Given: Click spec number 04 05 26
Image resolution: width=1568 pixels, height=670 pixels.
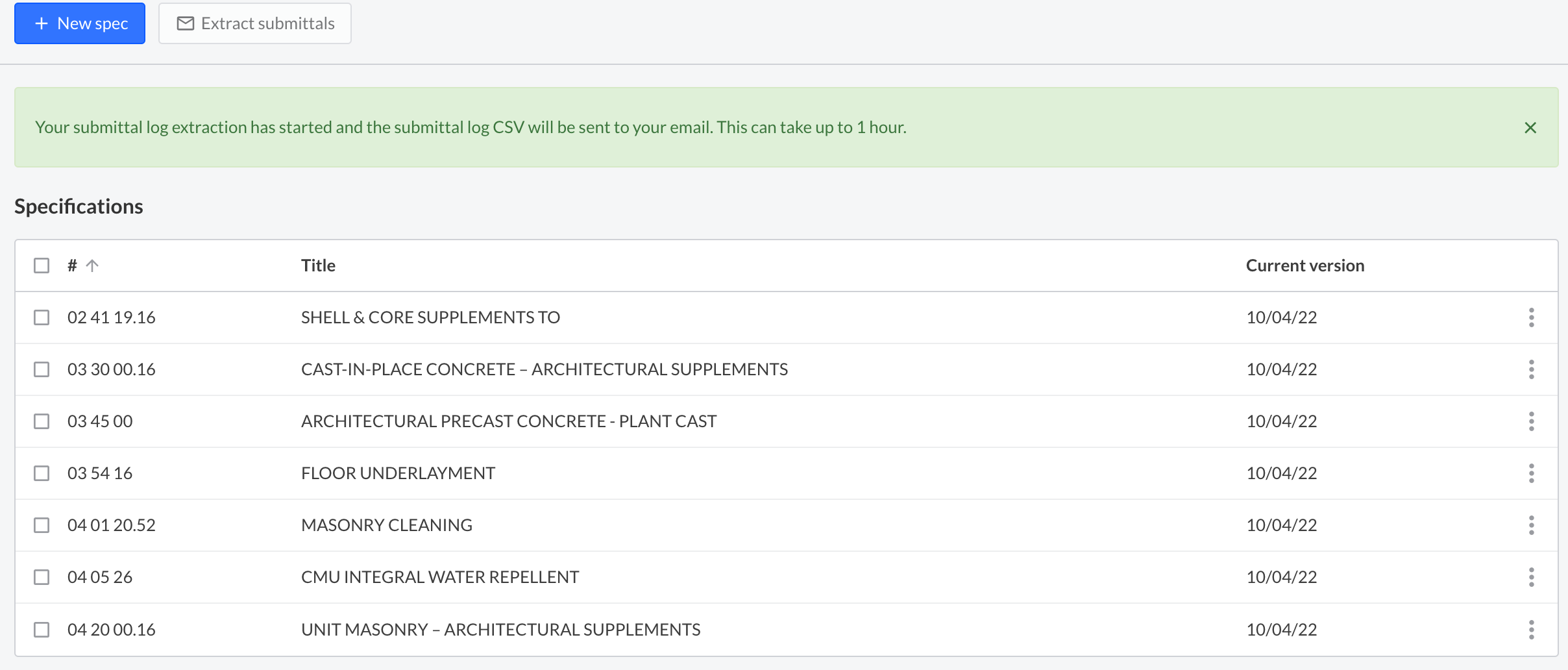Looking at the screenshot, I should 100,577.
